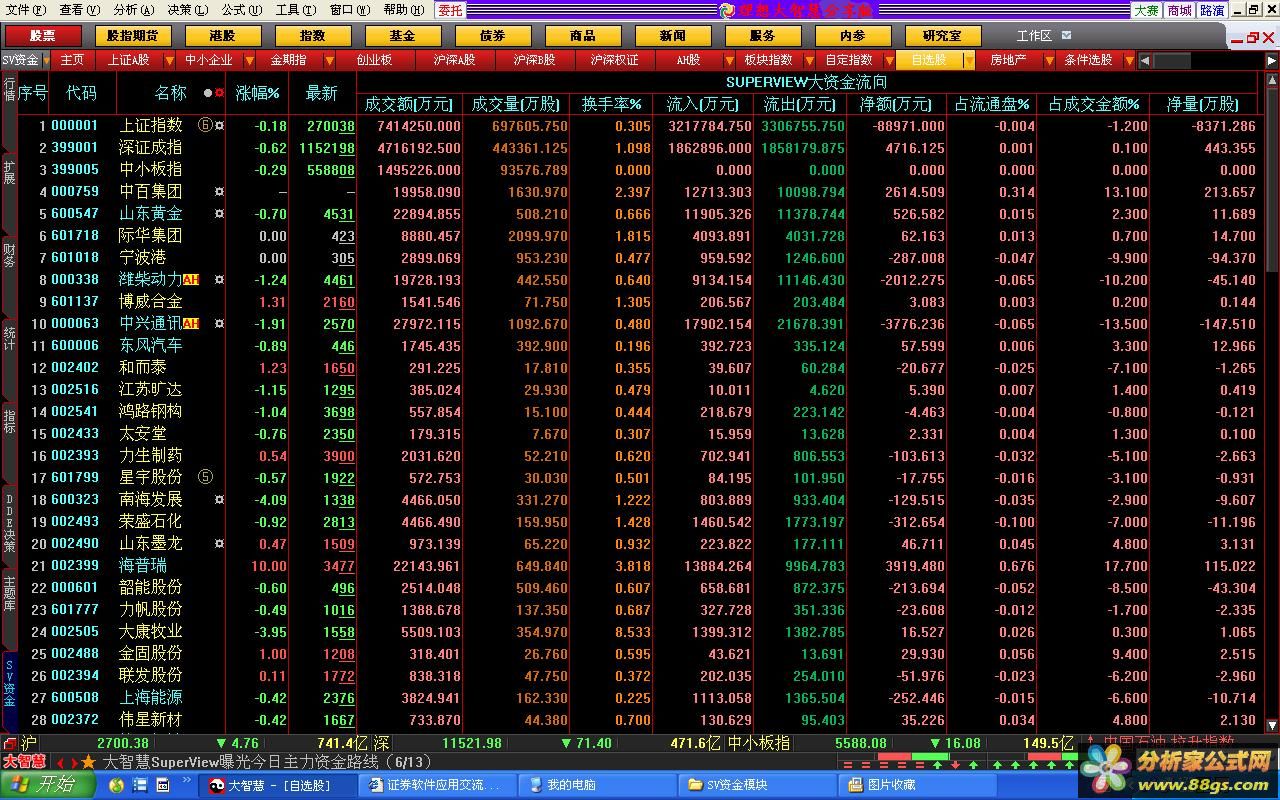Click the 开始 Start button
Screen dimensions: 1280x800
click(x=50, y=786)
